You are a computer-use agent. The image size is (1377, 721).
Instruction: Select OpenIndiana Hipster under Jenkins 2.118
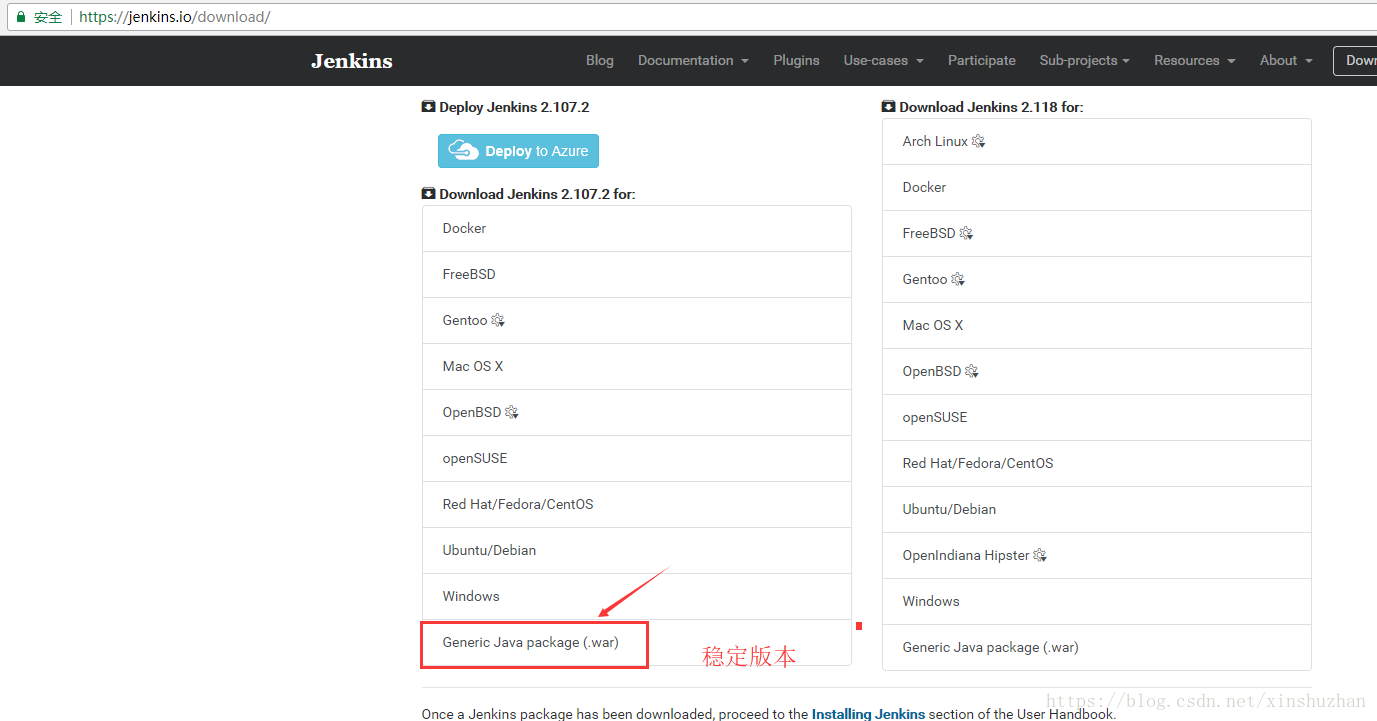pos(1097,556)
